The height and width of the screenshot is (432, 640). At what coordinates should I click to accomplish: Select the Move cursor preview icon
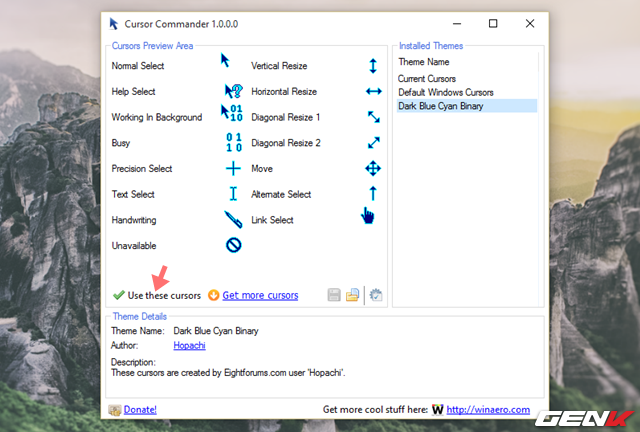pos(373,168)
